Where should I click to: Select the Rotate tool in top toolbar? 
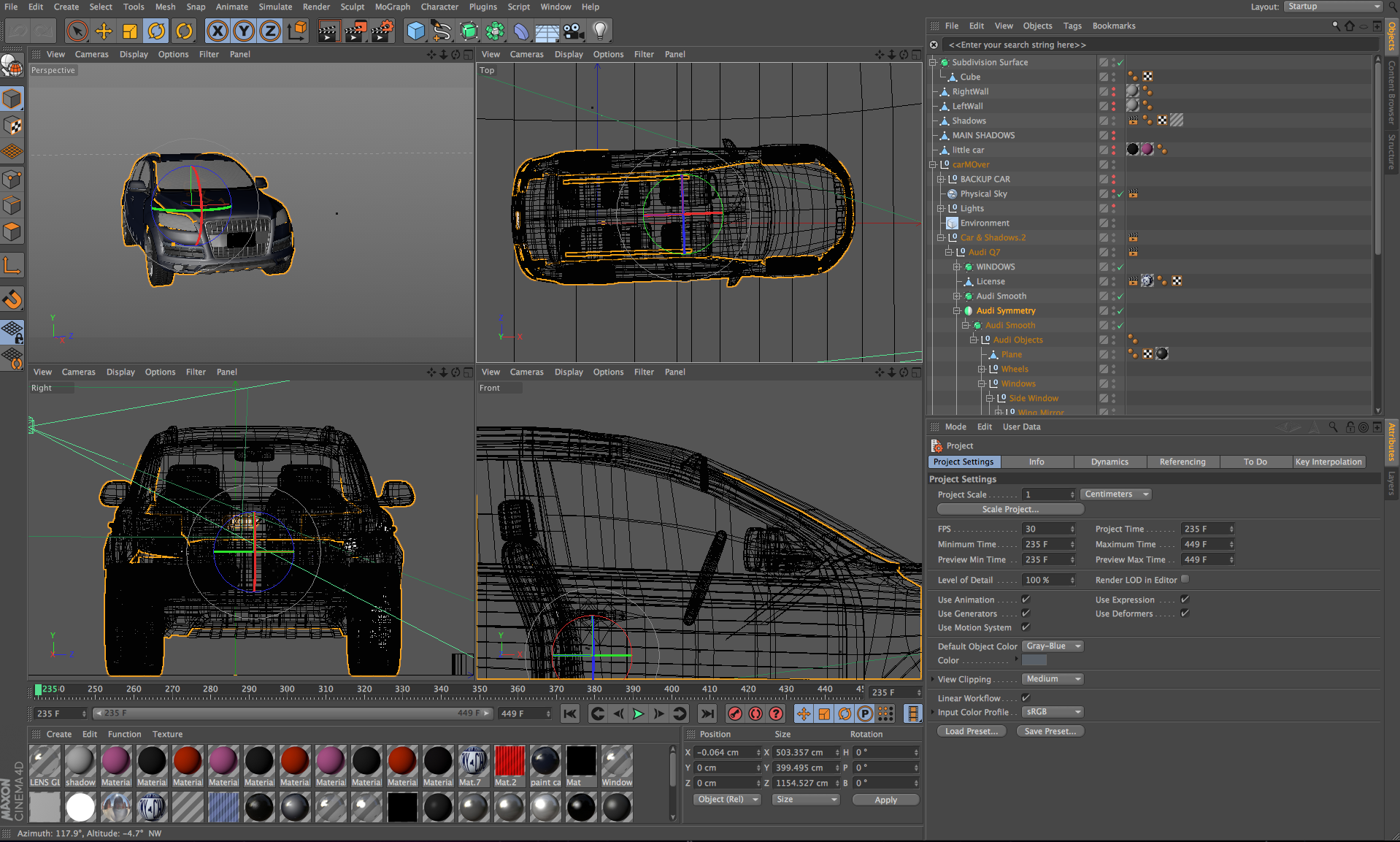(x=156, y=31)
